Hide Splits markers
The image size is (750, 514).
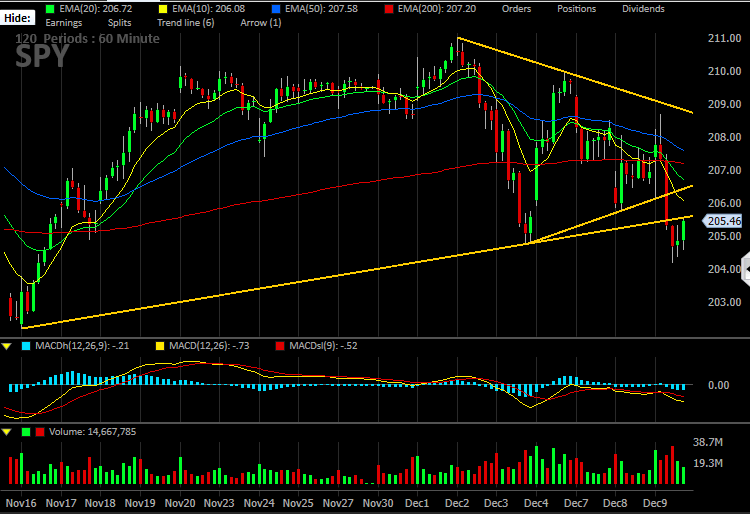[x=119, y=22]
